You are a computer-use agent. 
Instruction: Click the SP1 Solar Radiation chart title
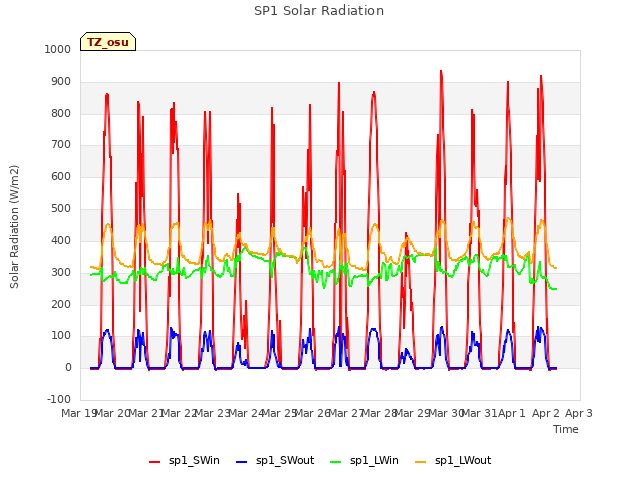(x=319, y=11)
